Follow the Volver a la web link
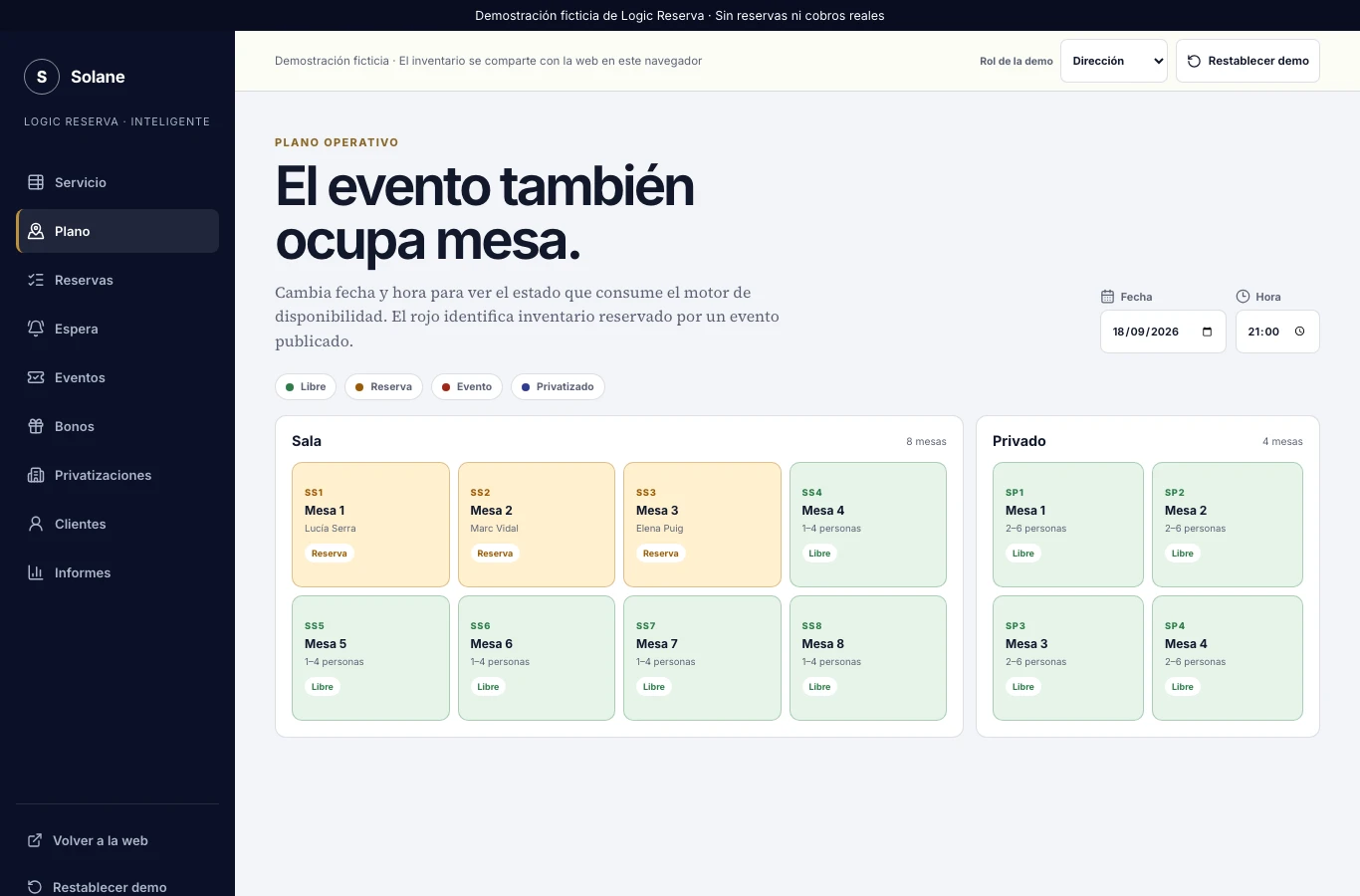This screenshot has width=1360, height=896. [x=117, y=840]
